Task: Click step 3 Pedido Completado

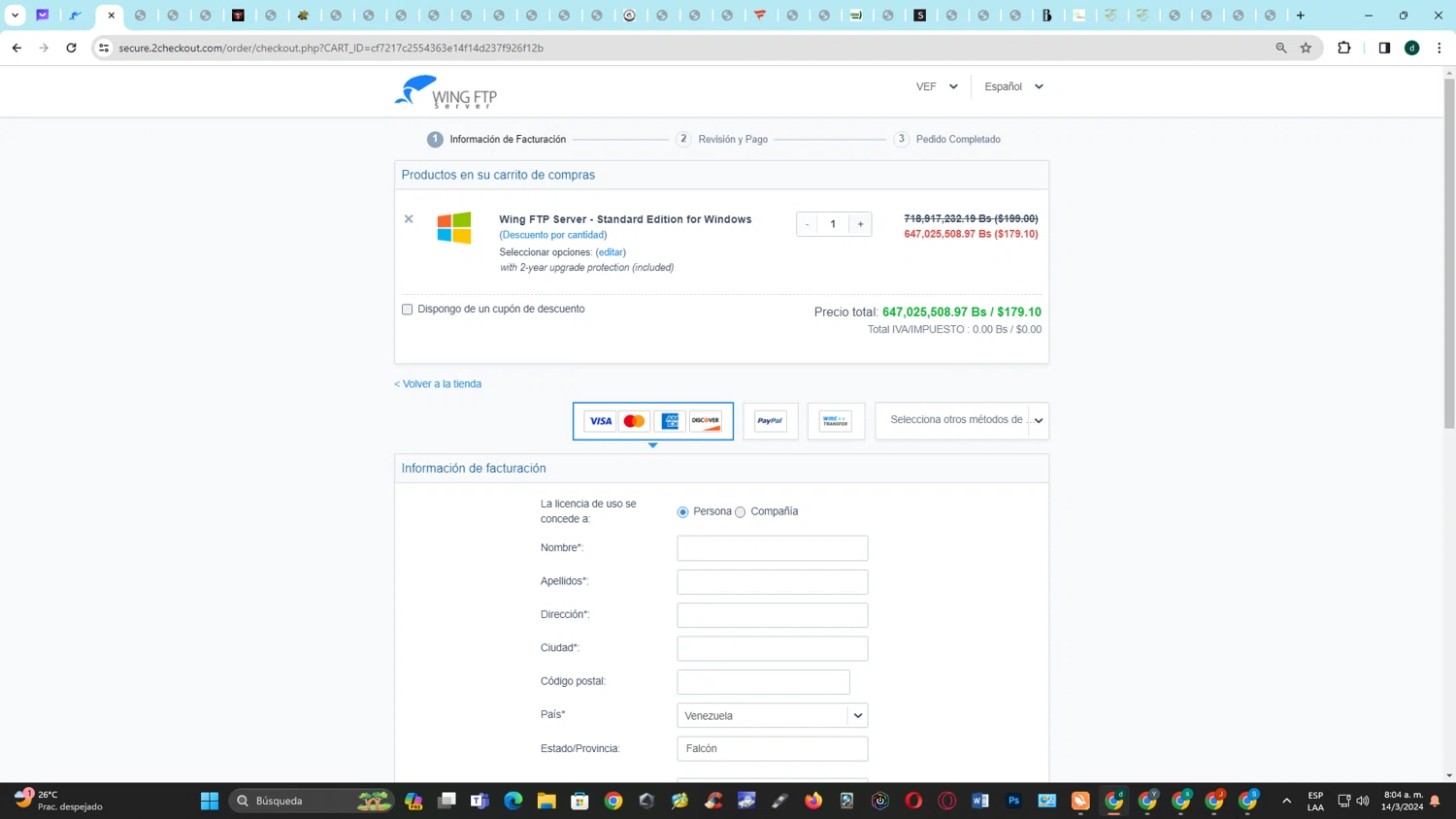Action: pos(947,140)
